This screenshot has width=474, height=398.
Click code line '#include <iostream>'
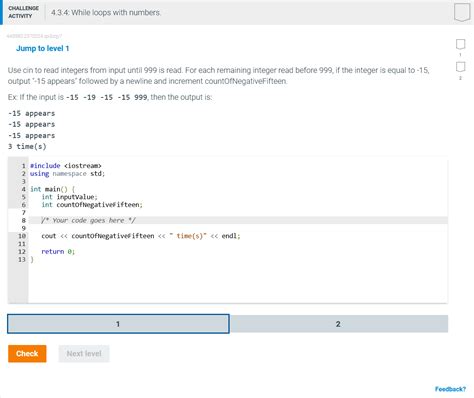(x=66, y=166)
